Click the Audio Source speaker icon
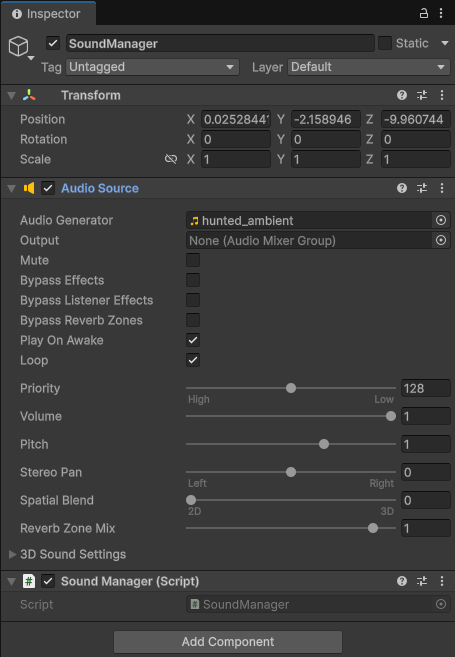 tap(29, 188)
